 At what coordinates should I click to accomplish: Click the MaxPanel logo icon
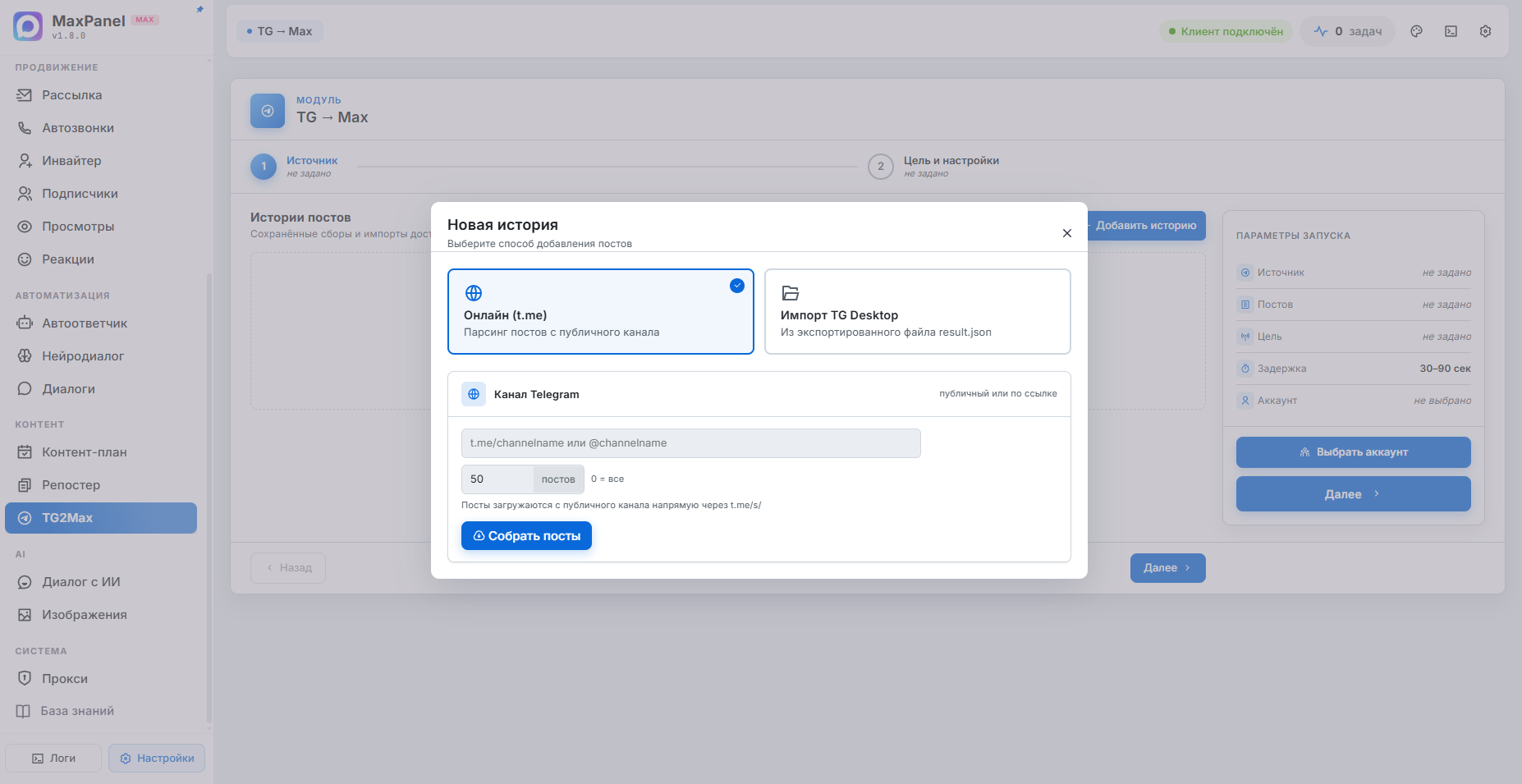click(28, 26)
